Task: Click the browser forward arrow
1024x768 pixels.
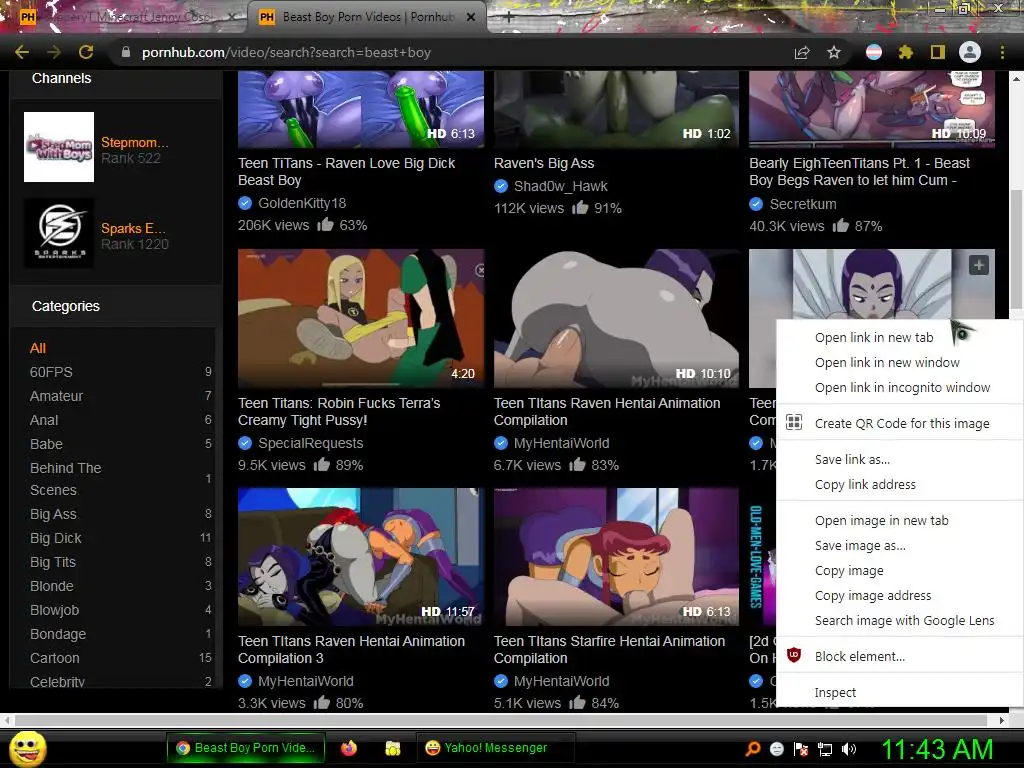Action: pos(54,52)
